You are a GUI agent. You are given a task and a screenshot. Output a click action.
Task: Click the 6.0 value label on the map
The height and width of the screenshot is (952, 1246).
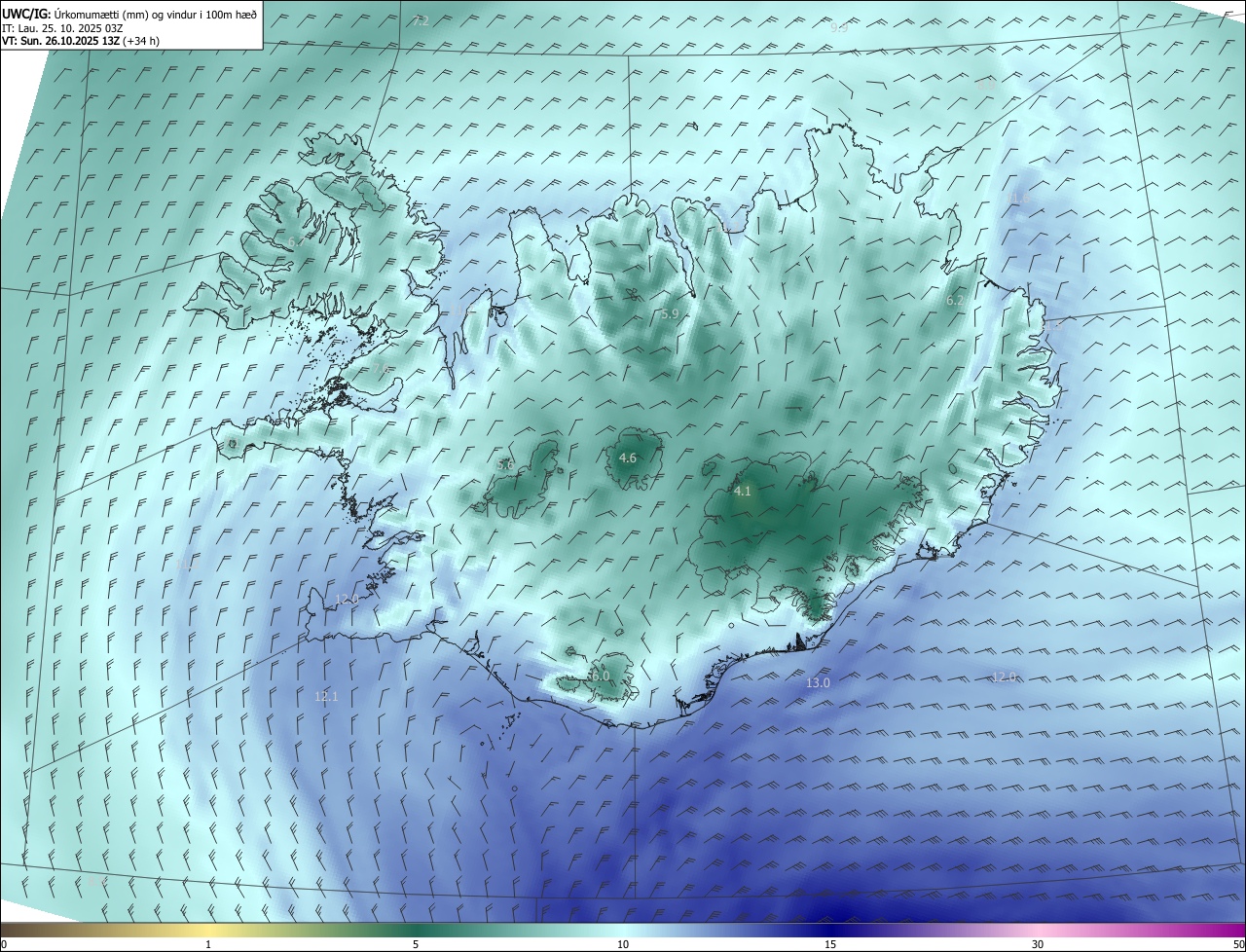pyautogui.click(x=601, y=676)
